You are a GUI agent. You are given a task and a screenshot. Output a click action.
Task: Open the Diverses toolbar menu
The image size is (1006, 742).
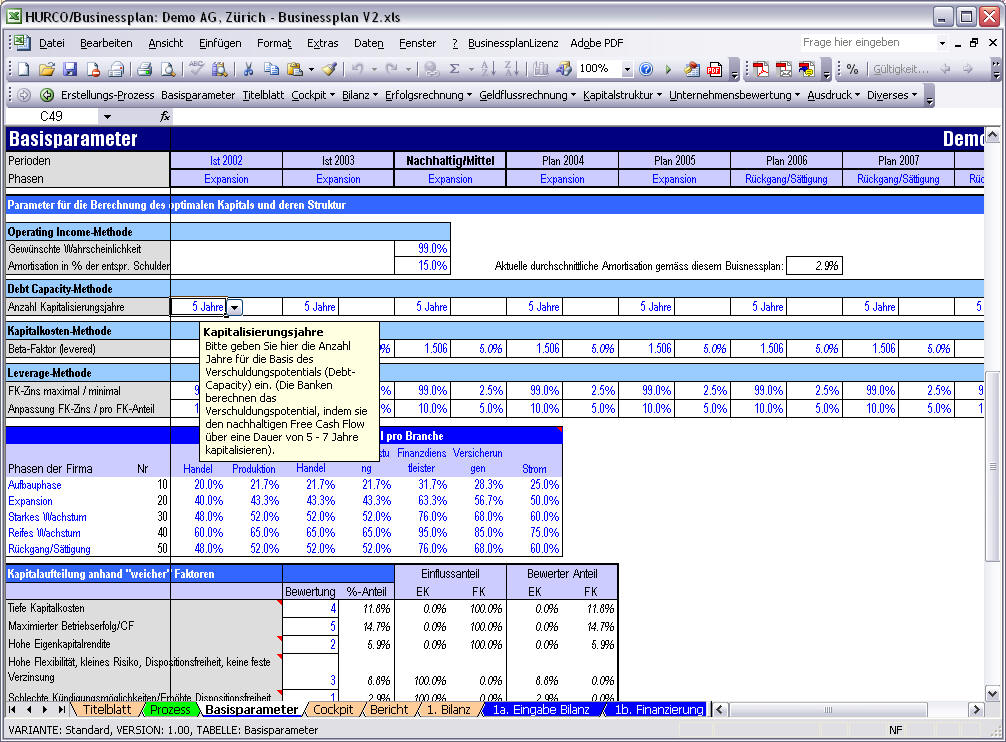click(x=892, y=95)
